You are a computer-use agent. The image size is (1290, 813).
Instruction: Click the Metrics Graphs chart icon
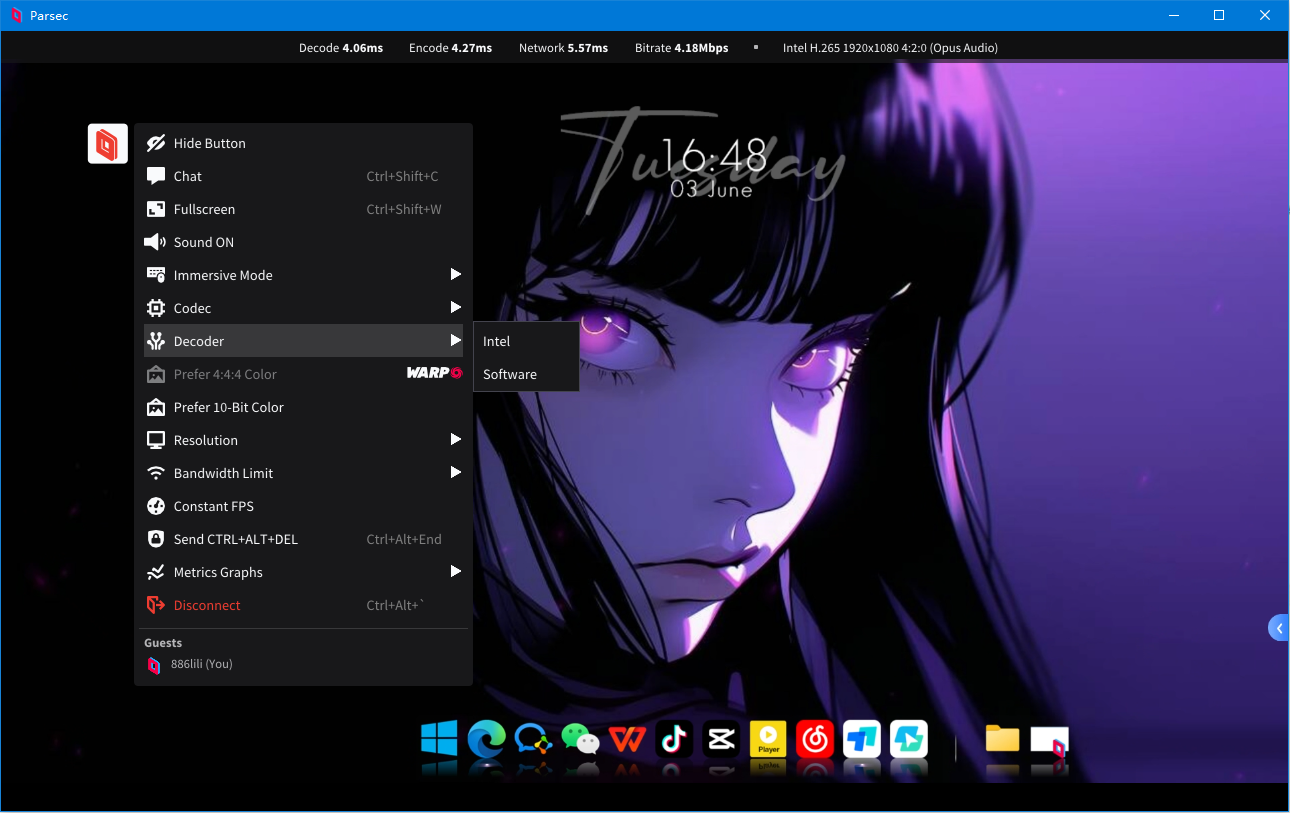156,572
